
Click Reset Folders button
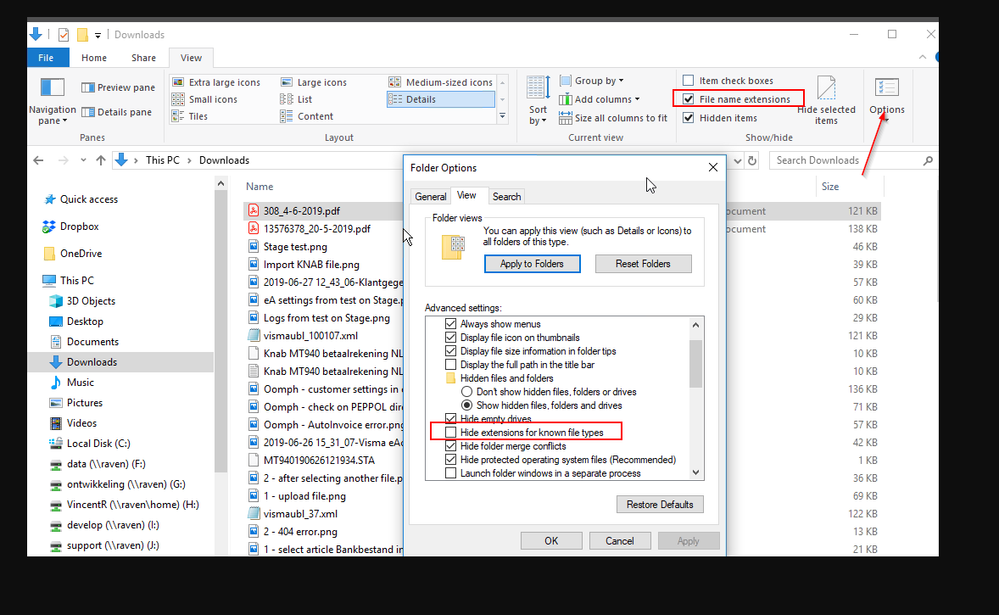[x=643, y=264]
